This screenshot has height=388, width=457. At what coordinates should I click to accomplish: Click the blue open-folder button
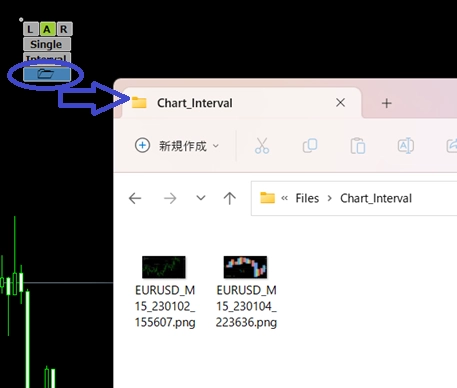click(47, 74)
